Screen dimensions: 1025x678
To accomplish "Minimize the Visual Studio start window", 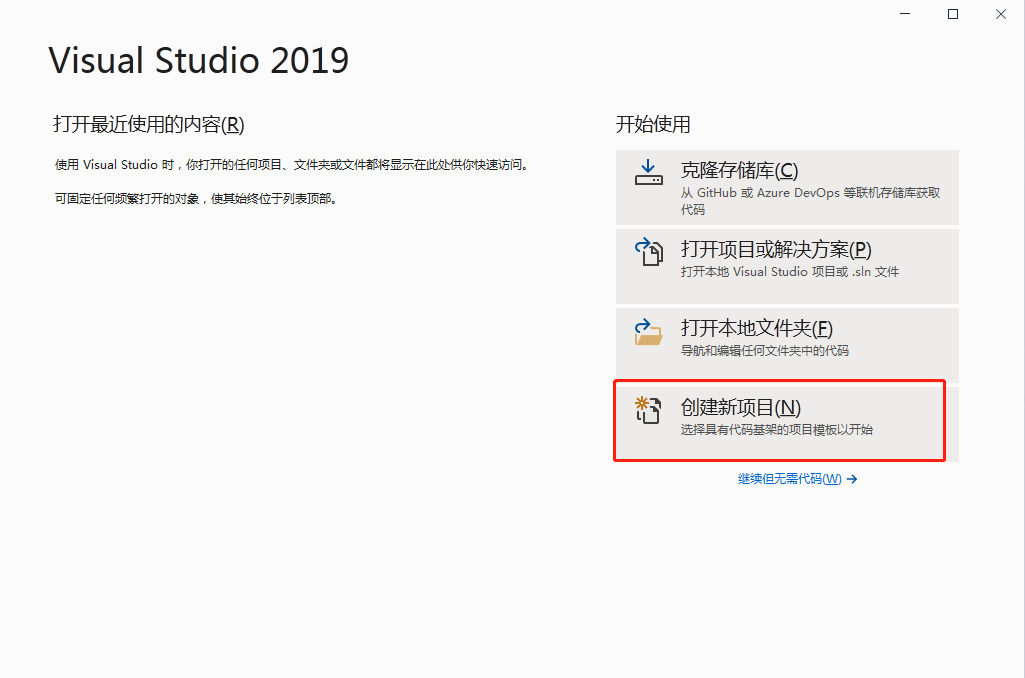I will coord(905,14).
